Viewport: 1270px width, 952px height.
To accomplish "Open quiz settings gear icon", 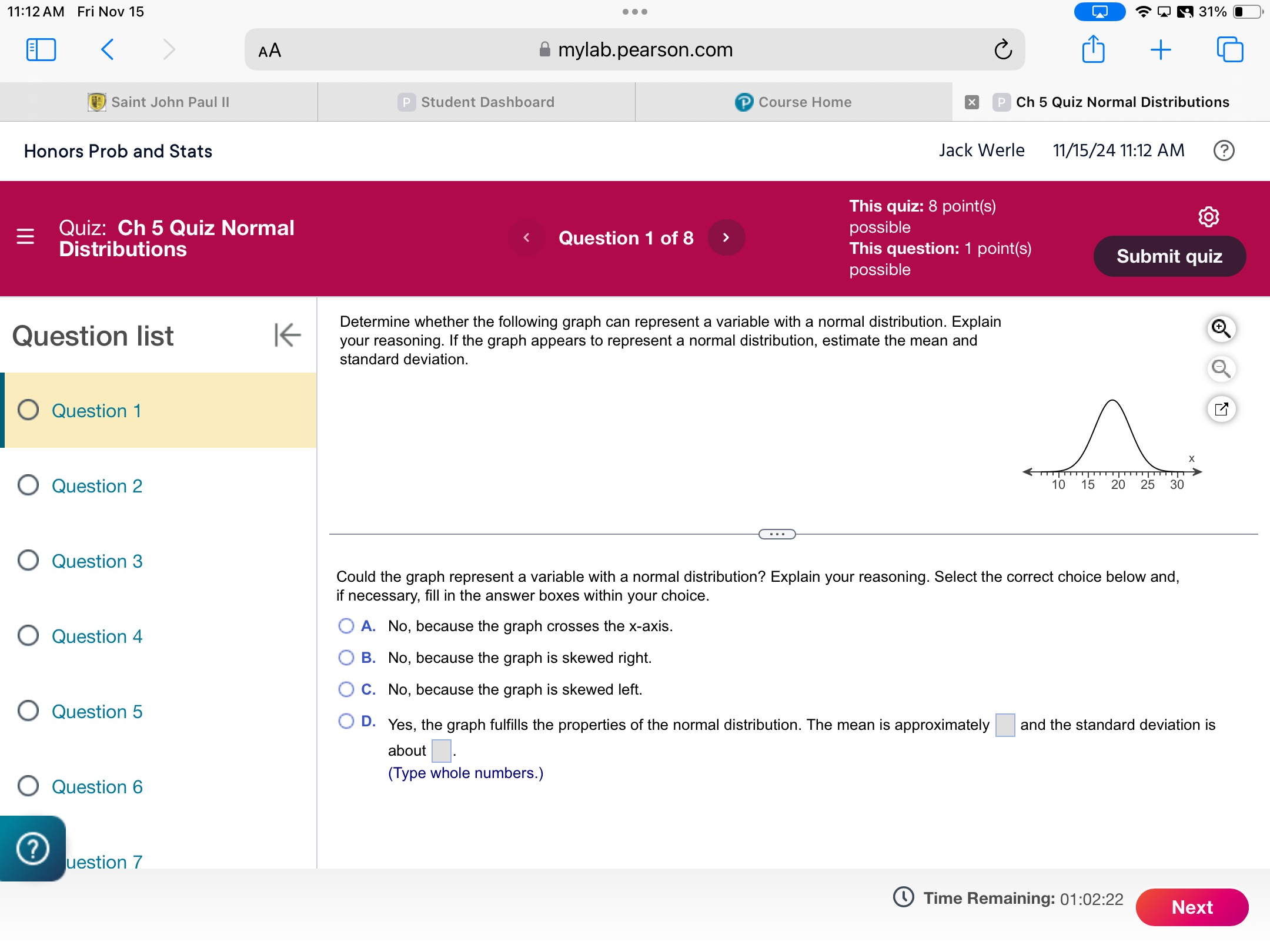I will pos(1209,217).
